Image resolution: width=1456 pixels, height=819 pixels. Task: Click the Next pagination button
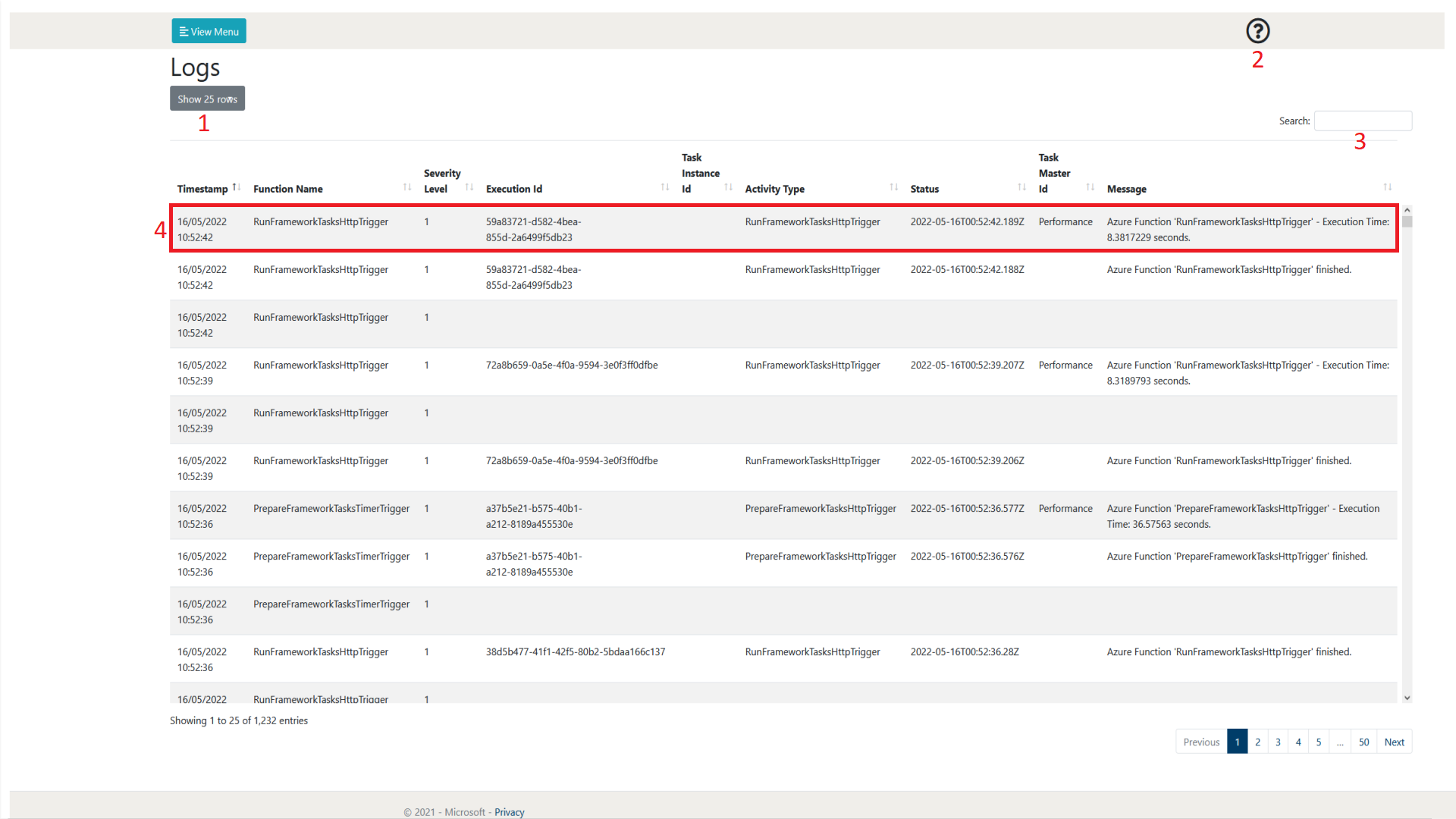(x=1394, y=742)
